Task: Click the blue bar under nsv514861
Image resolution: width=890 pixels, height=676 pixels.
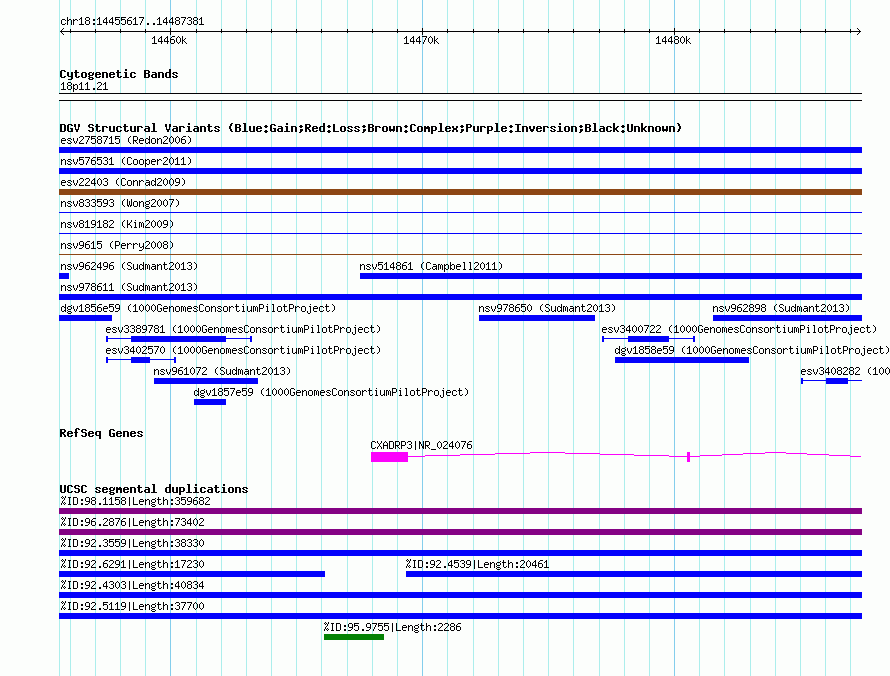Action: click(611, 276)
